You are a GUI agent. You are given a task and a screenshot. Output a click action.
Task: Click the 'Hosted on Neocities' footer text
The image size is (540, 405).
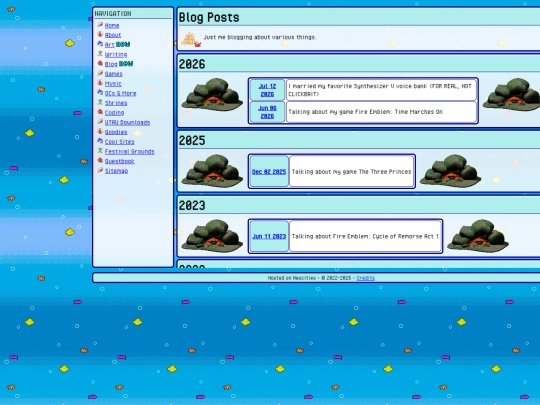pos(292,278)
